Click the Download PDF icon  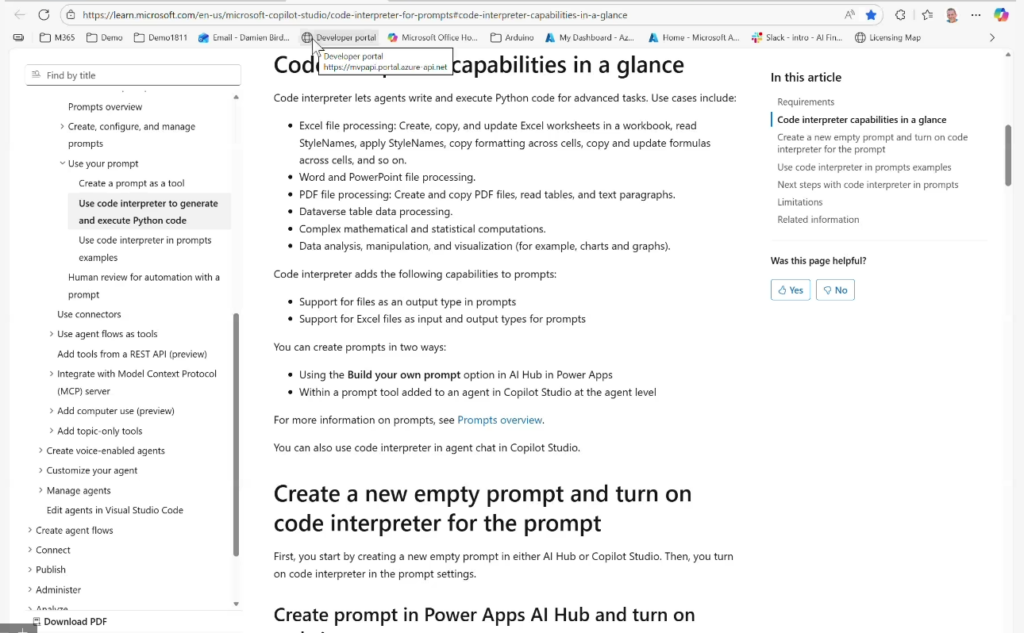click(x=36, y=622)
